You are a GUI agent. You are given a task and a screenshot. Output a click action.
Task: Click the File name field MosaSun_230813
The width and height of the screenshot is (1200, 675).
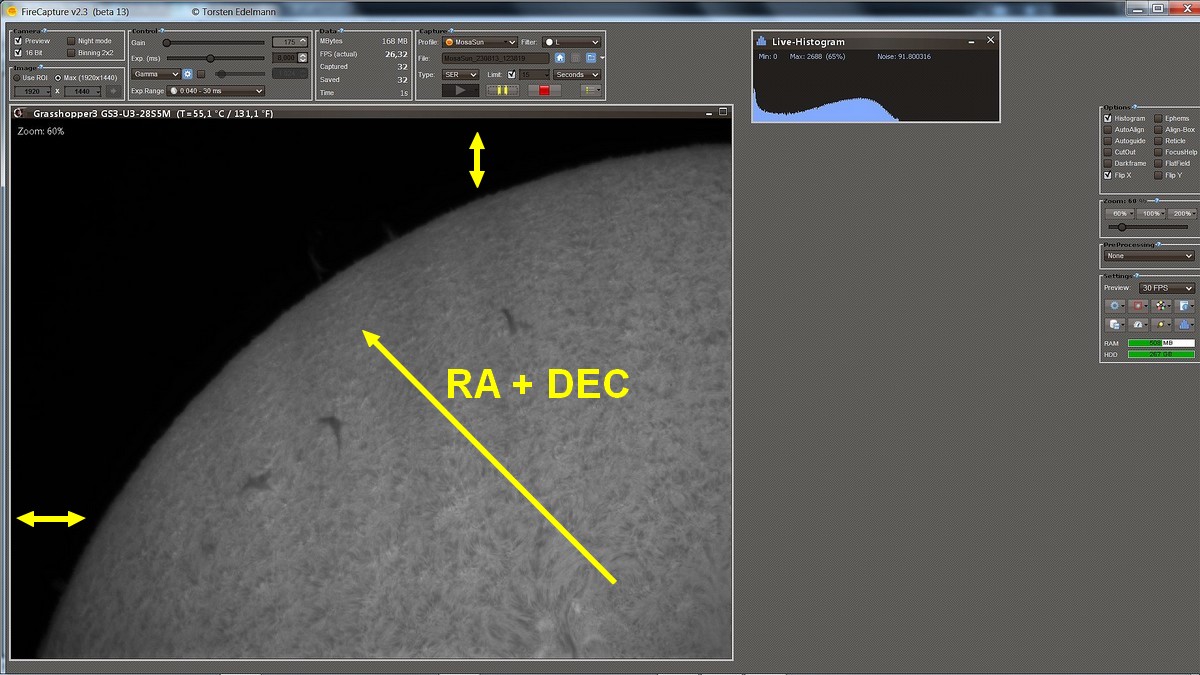[x=495, y=58]
